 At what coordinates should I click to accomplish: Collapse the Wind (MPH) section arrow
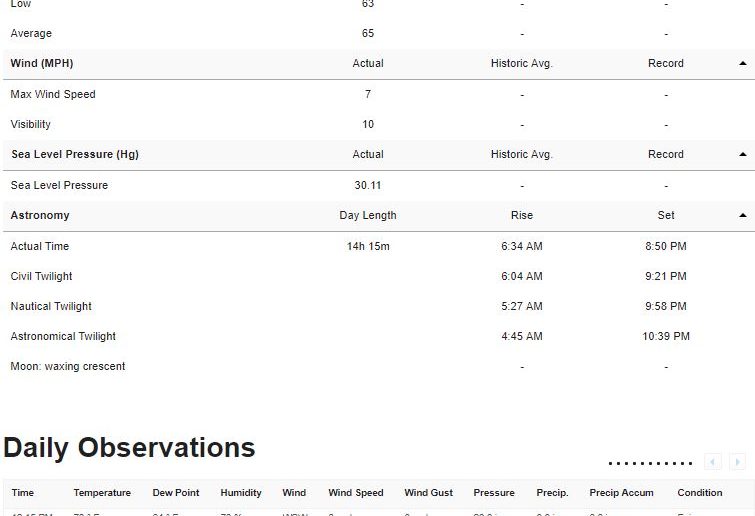tap(742, 64)
